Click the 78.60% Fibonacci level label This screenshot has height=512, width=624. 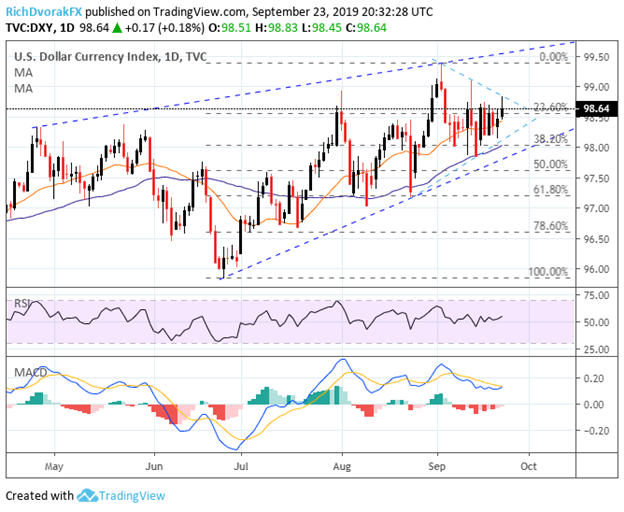point(551,226)
